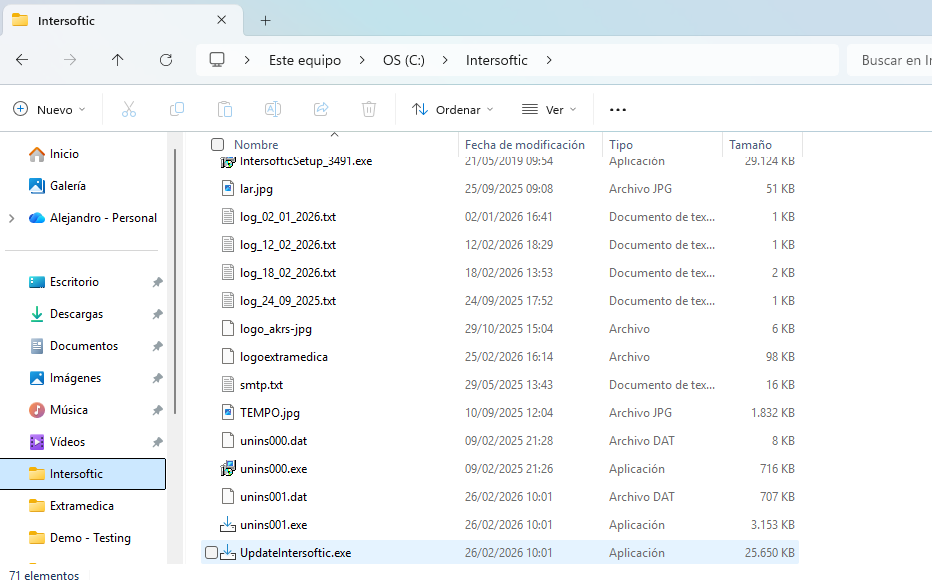Toggle the select-all checkbox in header
Viewport: 932px width, 580px height.
pos(217,145)
